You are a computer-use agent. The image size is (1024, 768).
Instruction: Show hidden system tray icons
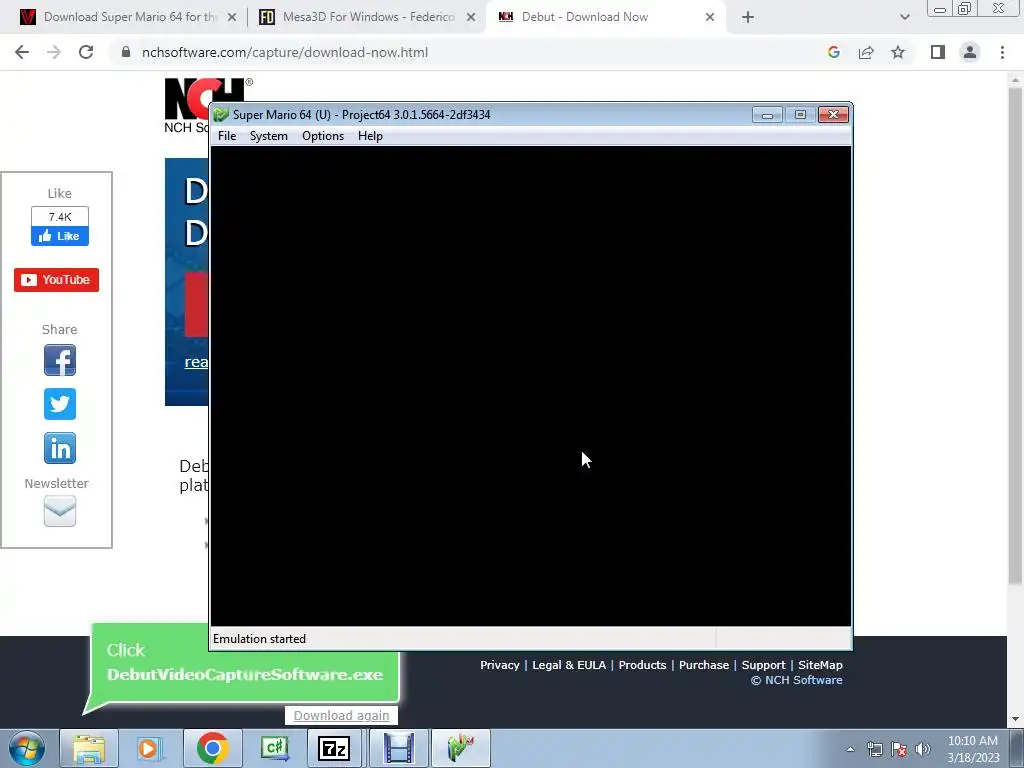(850, 749)
